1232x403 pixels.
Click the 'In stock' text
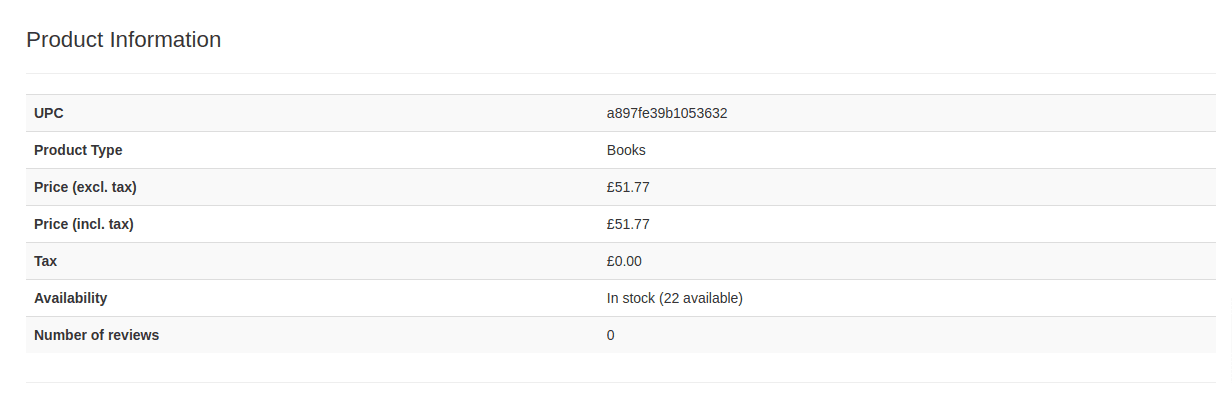pos(631,298)
